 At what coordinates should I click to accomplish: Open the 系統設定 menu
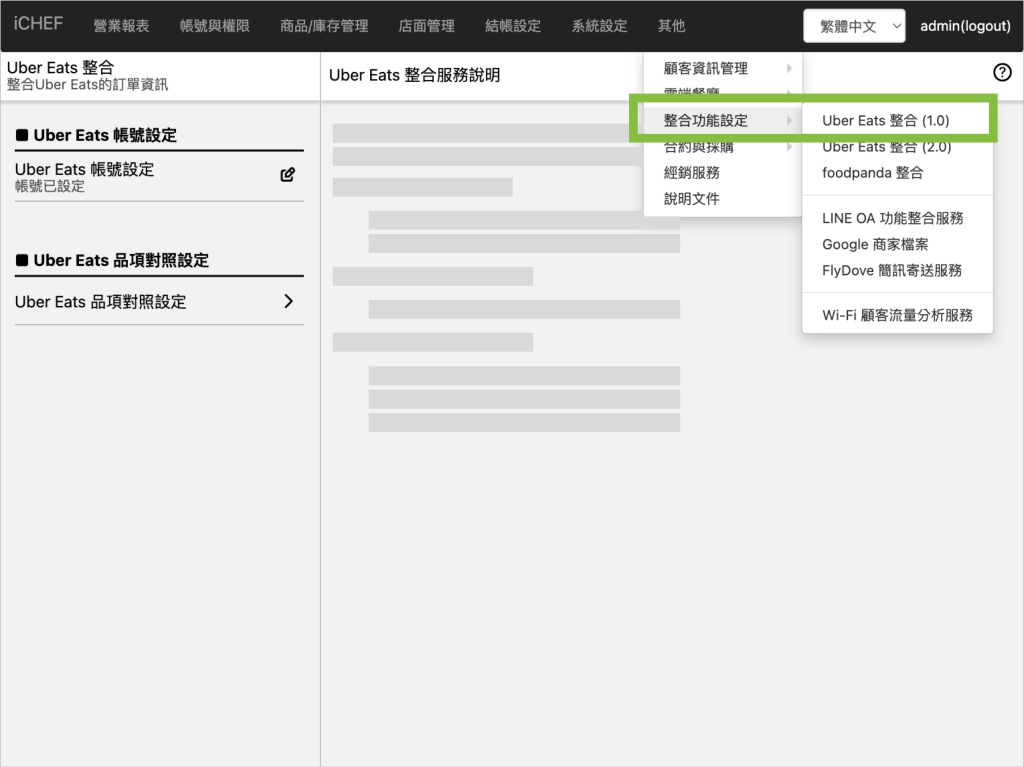click(x=600, y=26)
